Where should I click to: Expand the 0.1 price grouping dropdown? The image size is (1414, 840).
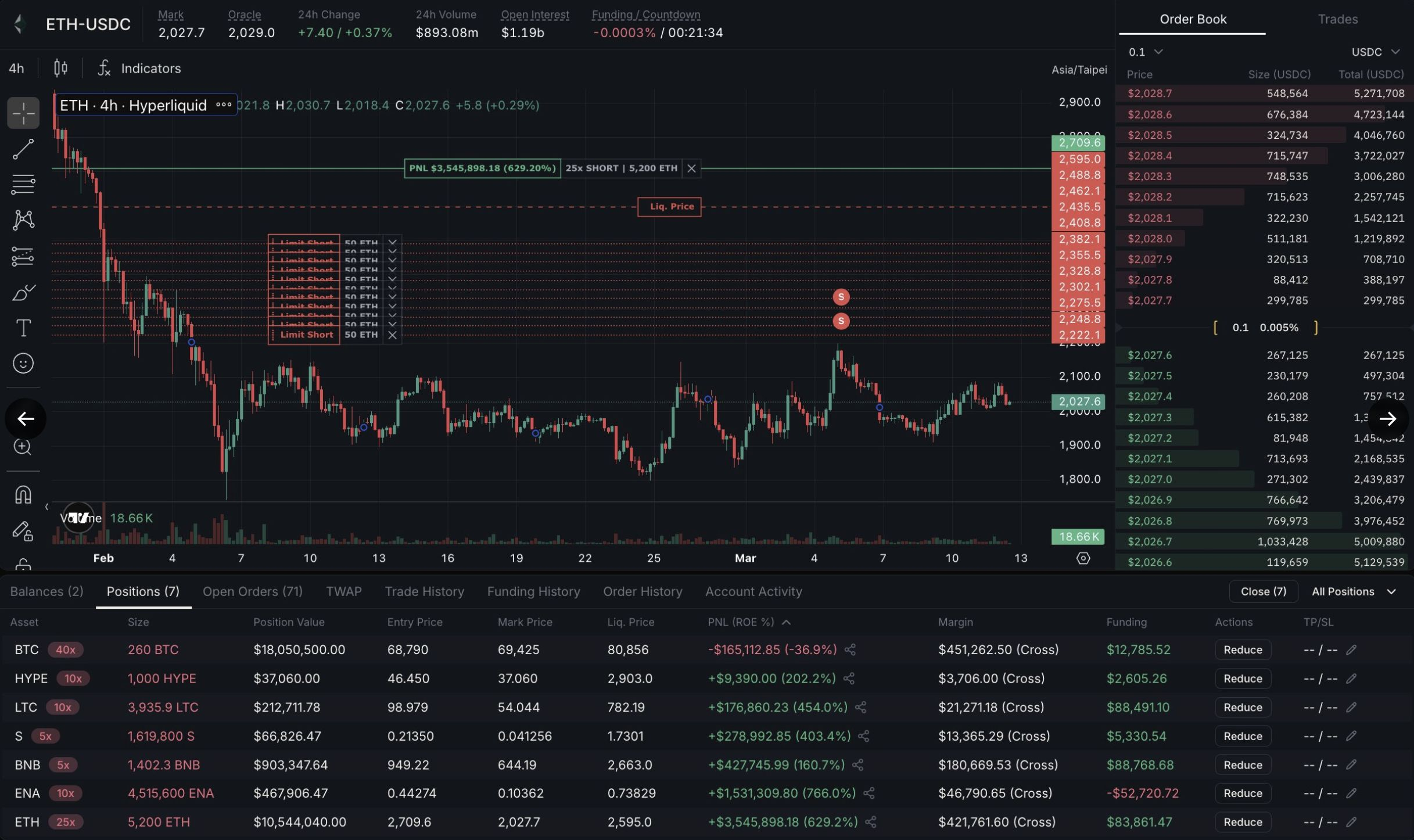point(1145,52)
